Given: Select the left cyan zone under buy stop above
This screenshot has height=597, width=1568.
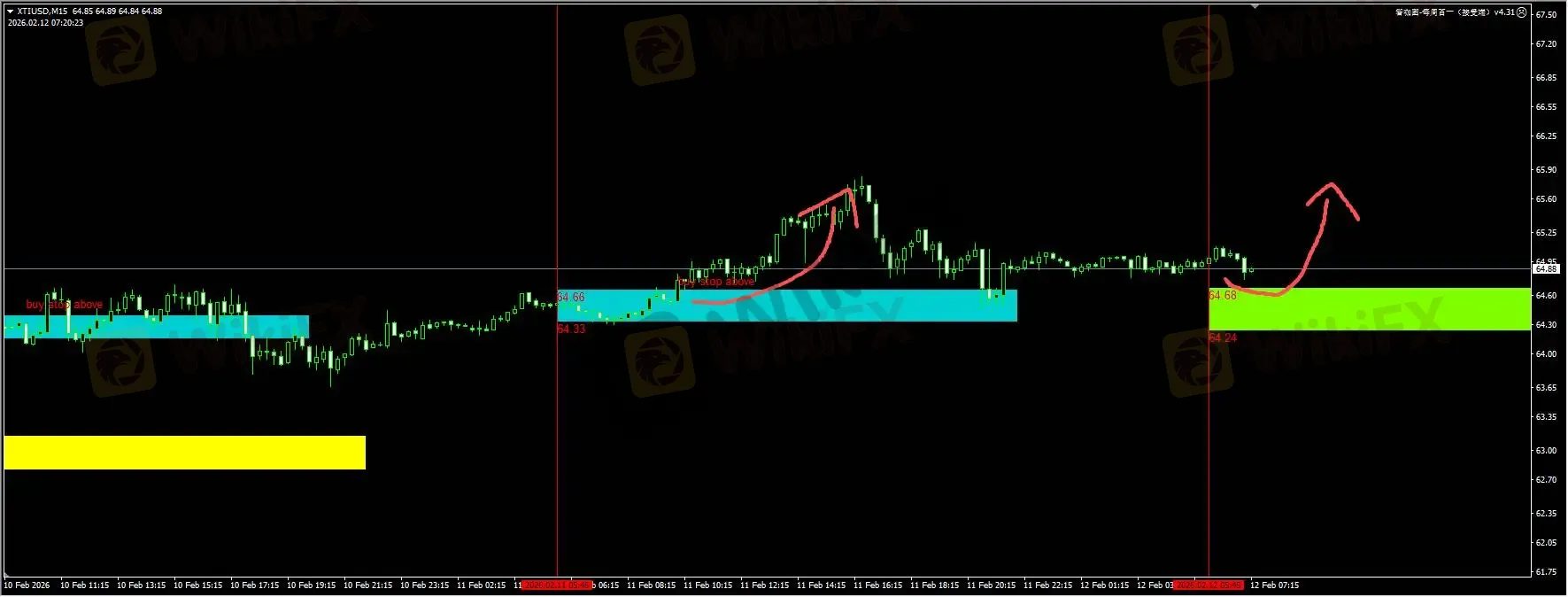Looking at the screenshot, I should tap(157, 327).
